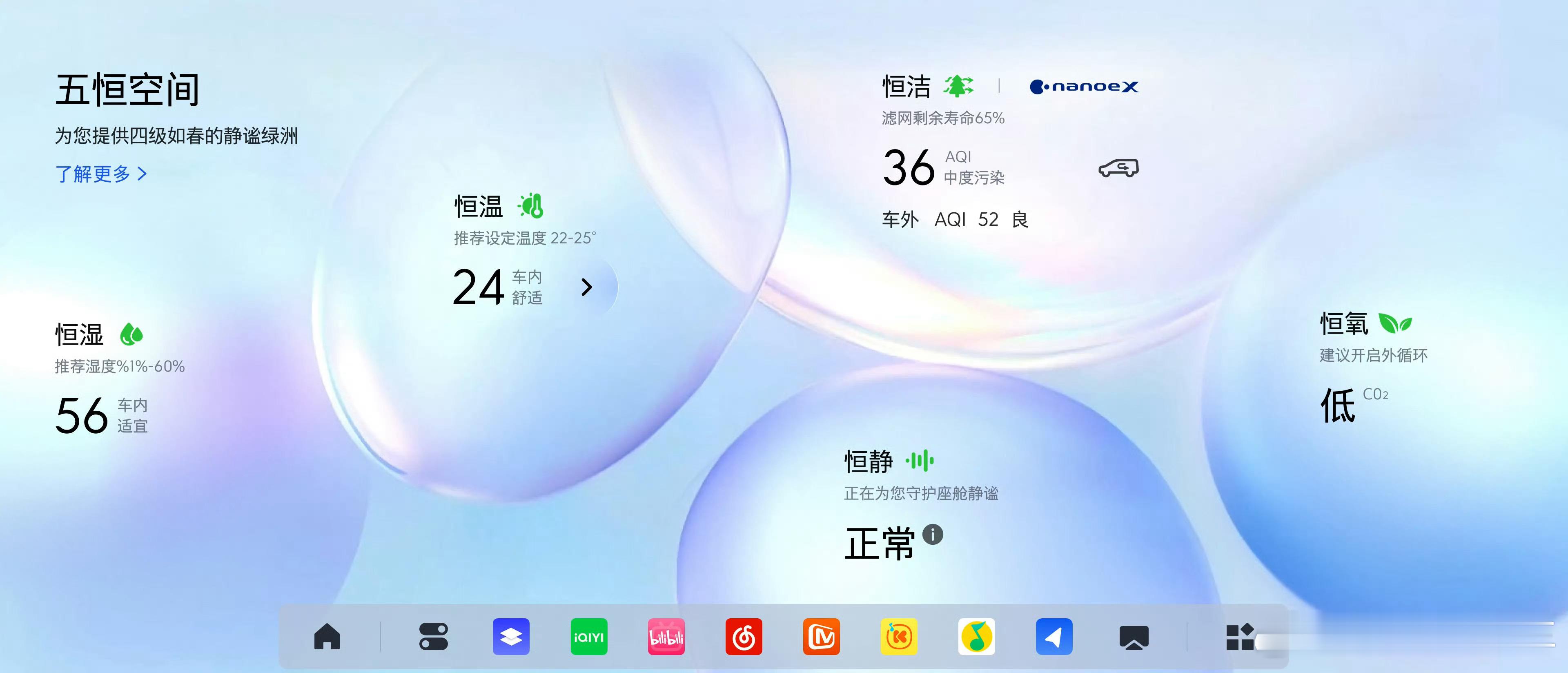Select the 恒洁 cleanliness section title
This screenshot has width=1568, height=673.
(906, 87)
